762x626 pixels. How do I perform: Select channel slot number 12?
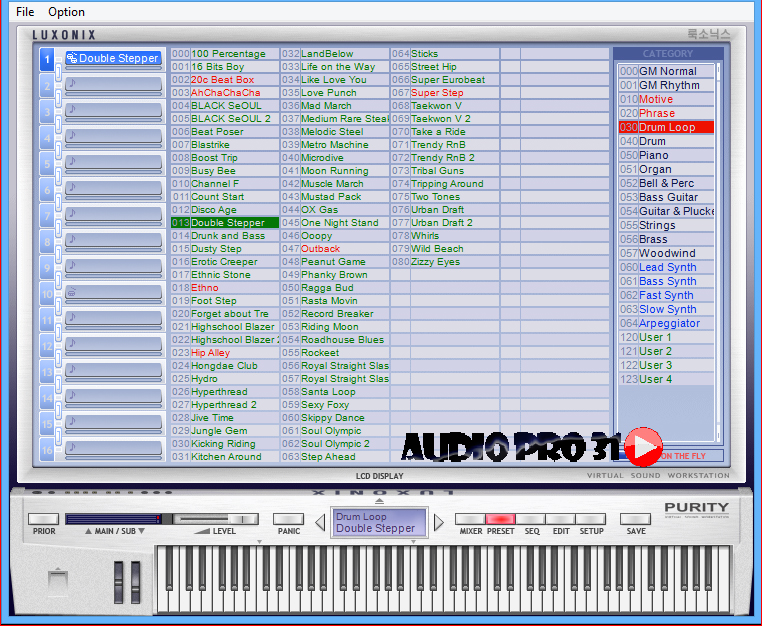(47, 346)
